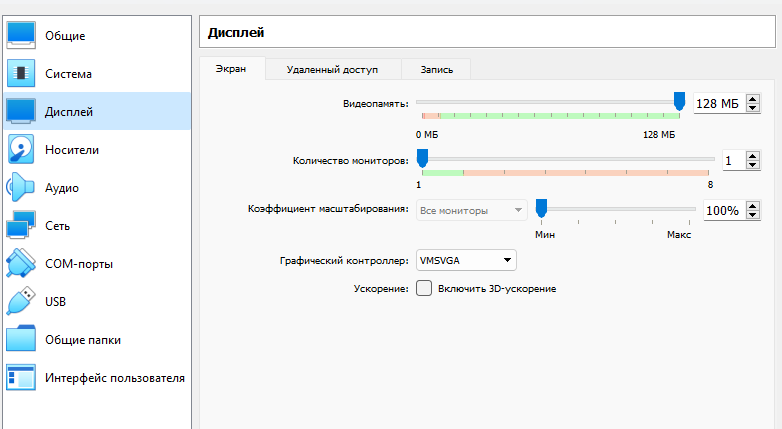The width and height of the screenshot is (782, 429).
Task: Click the 128 МБ label under memory slider
Action: coord(659,135)
